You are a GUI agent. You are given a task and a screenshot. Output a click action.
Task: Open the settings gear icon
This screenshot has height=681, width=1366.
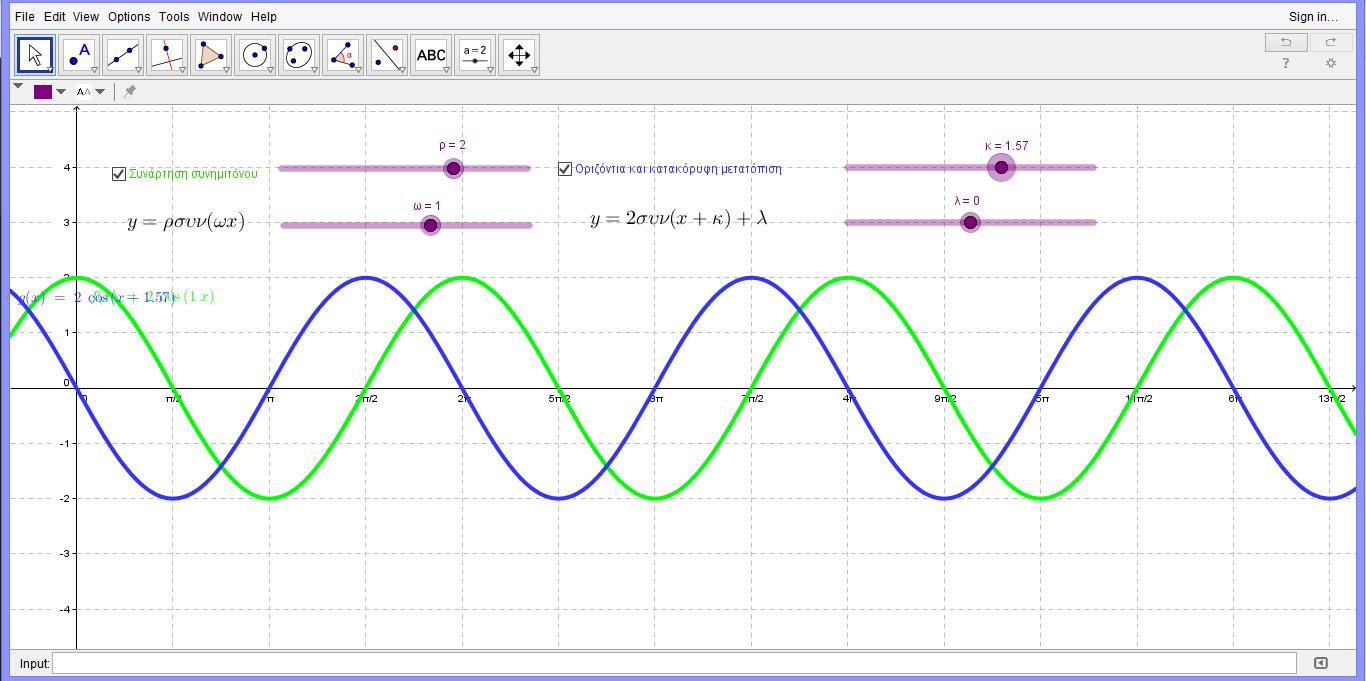(1331, 63)
